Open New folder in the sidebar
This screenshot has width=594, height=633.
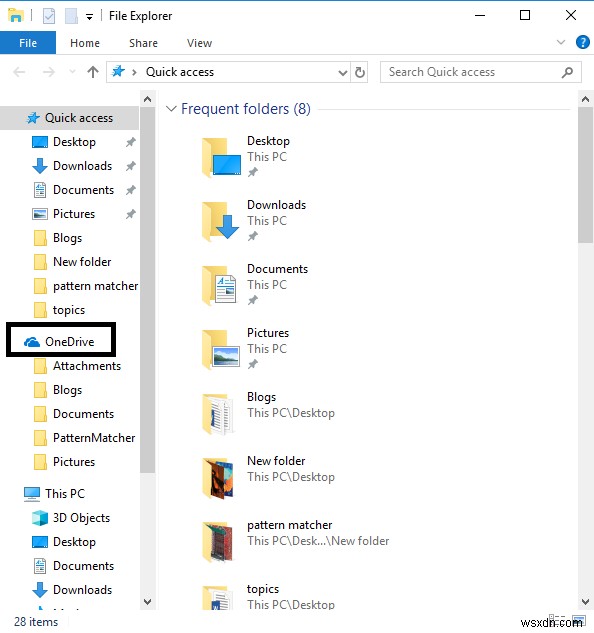pyautogui.click(x=82, y=262)
